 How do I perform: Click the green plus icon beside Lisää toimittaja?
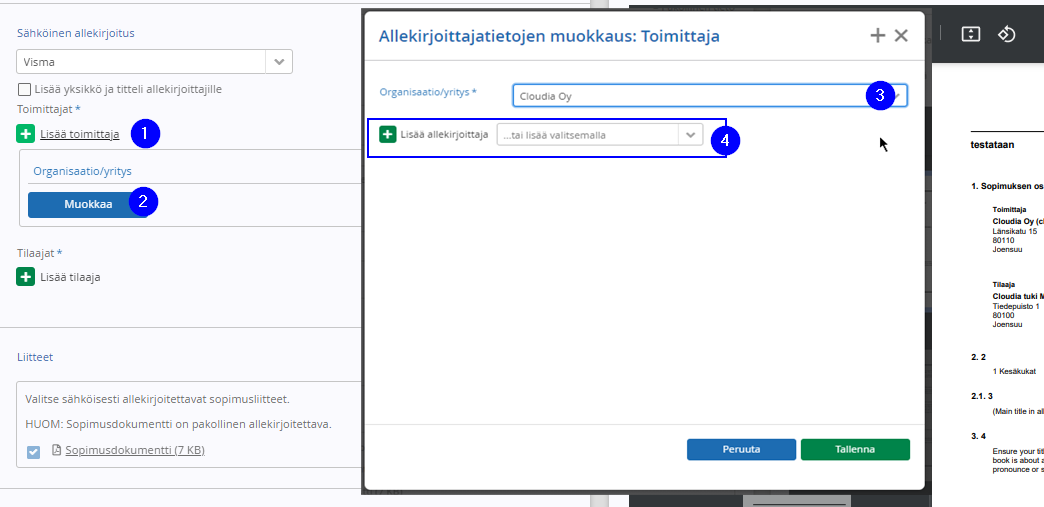pyautogui.click(x=25, y=134)
